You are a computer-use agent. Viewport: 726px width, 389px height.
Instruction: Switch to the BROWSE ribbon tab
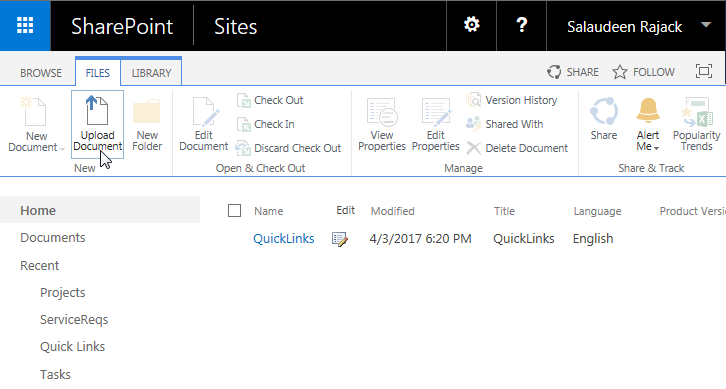coord(41,73)
